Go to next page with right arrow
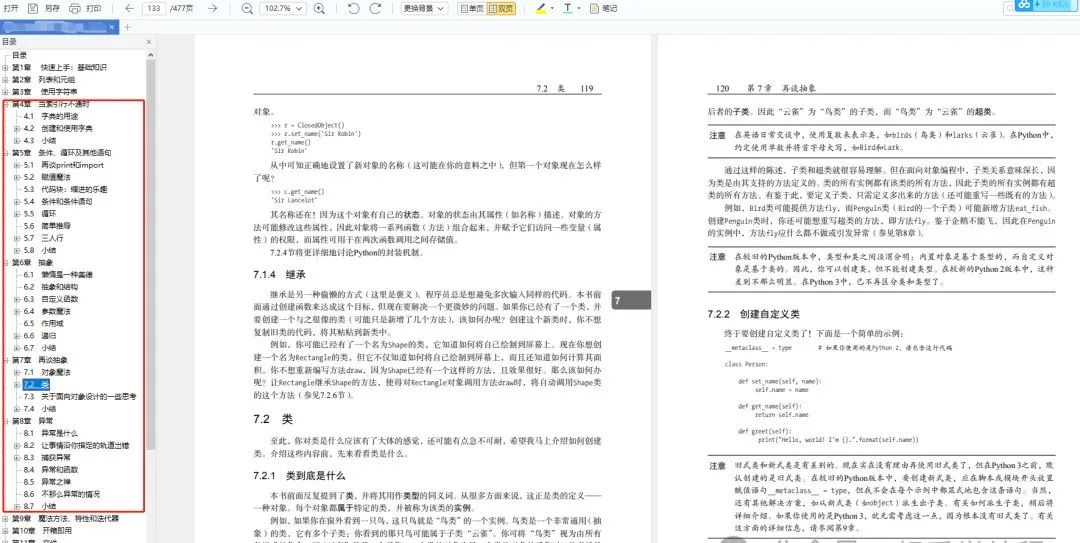The height and width of the screenshot is (543, 1080). (213, 8)
